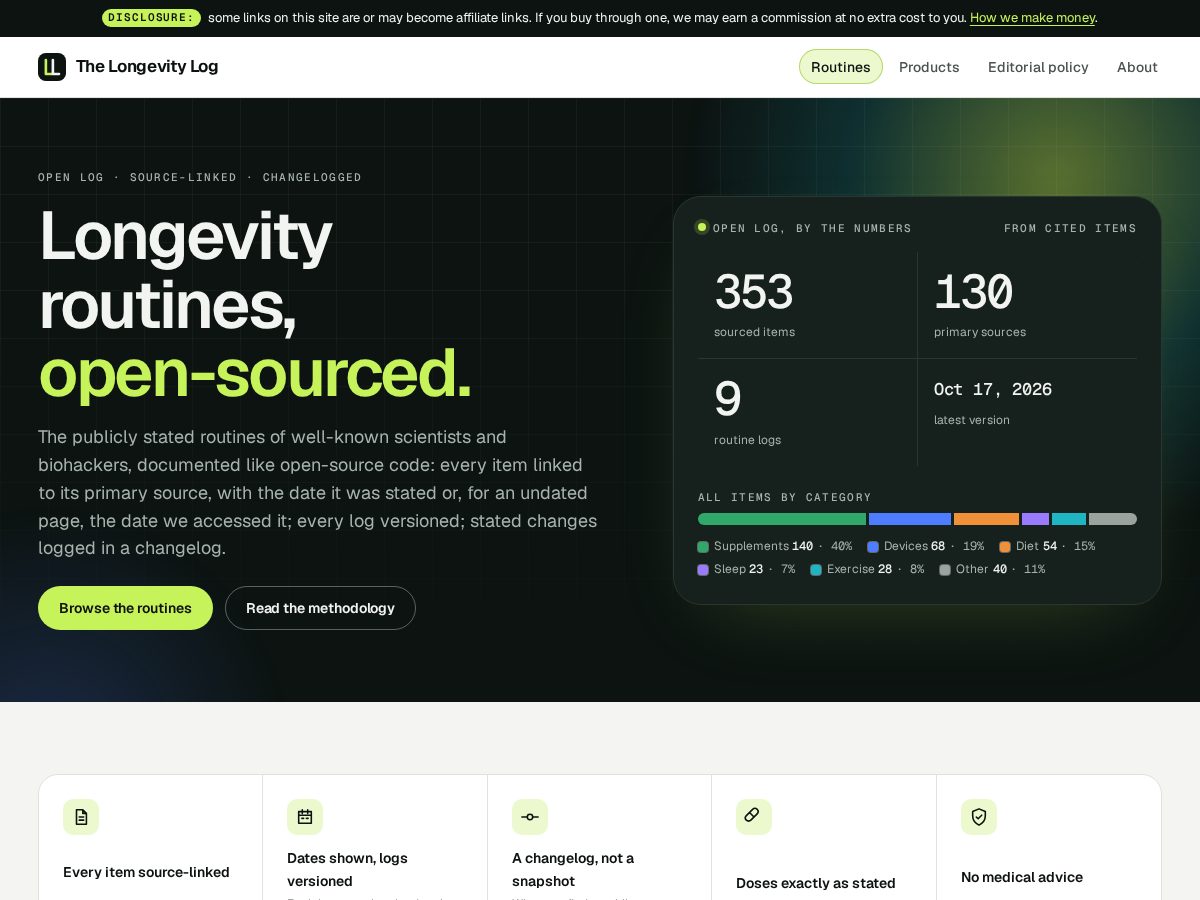The height and width of the screenshot is (900, 1200).
Task: Click the calendar icon above Dates shown, logs versioned
Action: (305, 817)
